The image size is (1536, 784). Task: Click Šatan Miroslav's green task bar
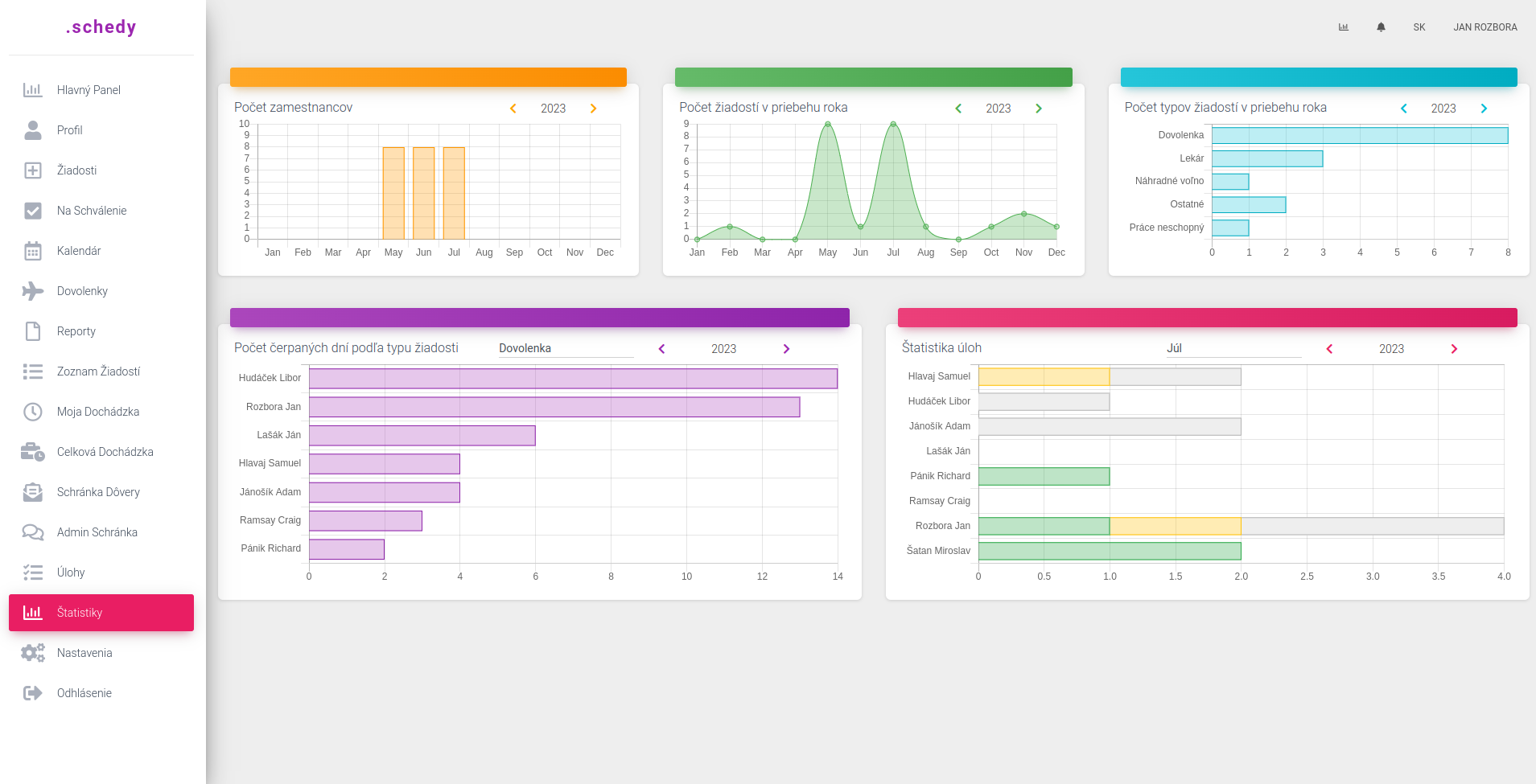(1110, 551)
